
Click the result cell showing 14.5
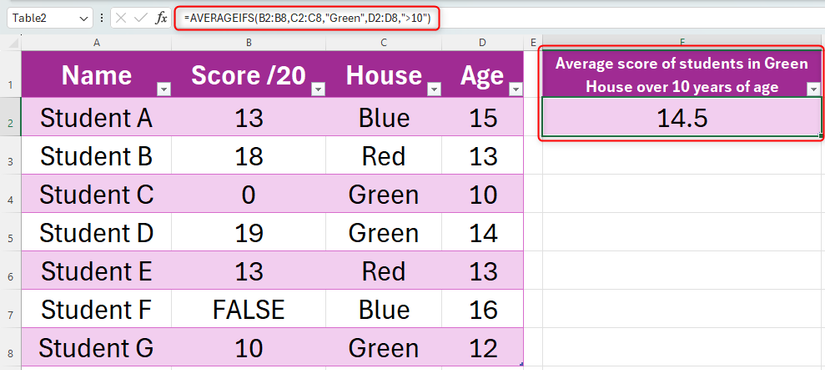682,118
